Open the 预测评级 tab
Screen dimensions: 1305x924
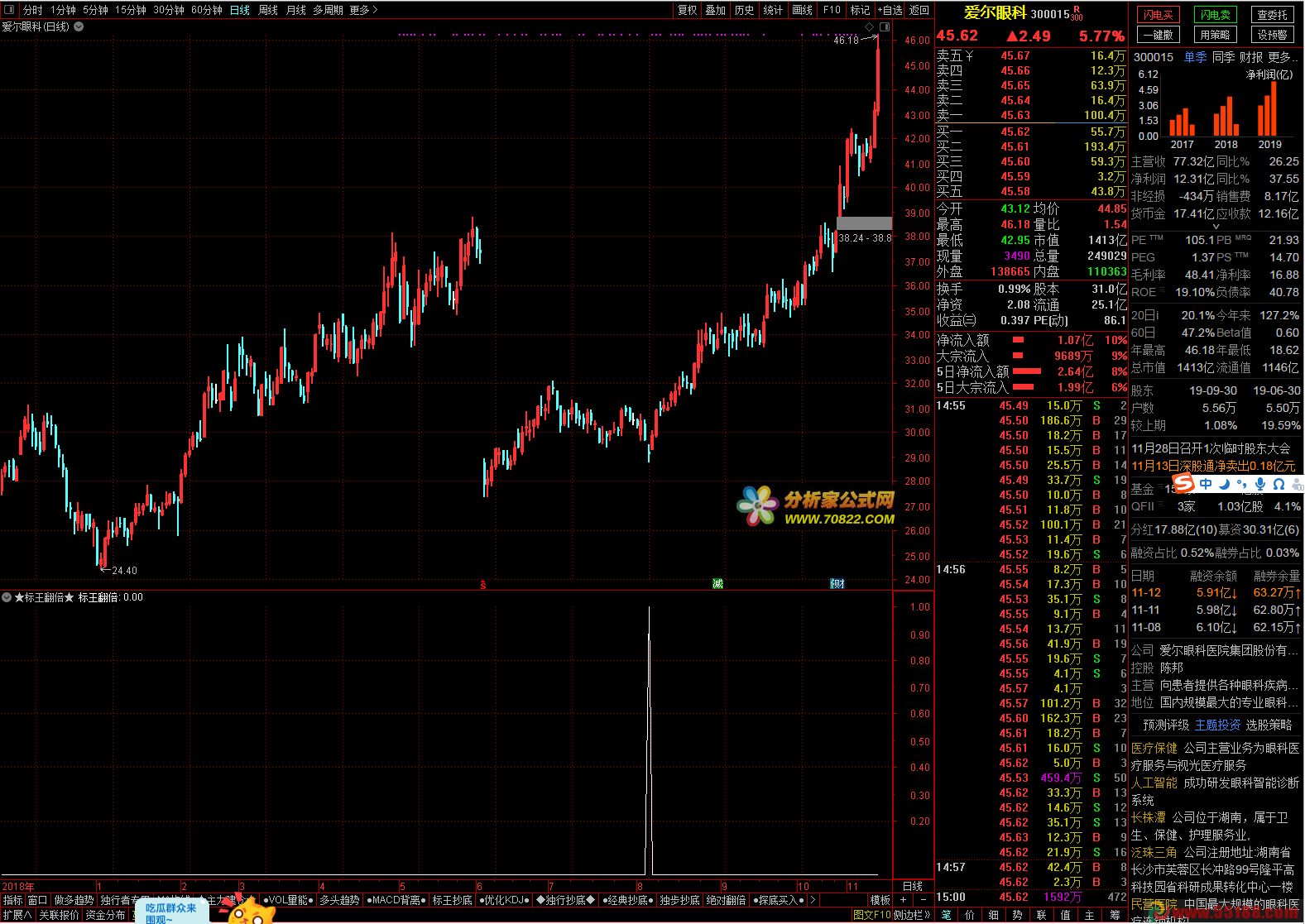(x=1166, y=725)
